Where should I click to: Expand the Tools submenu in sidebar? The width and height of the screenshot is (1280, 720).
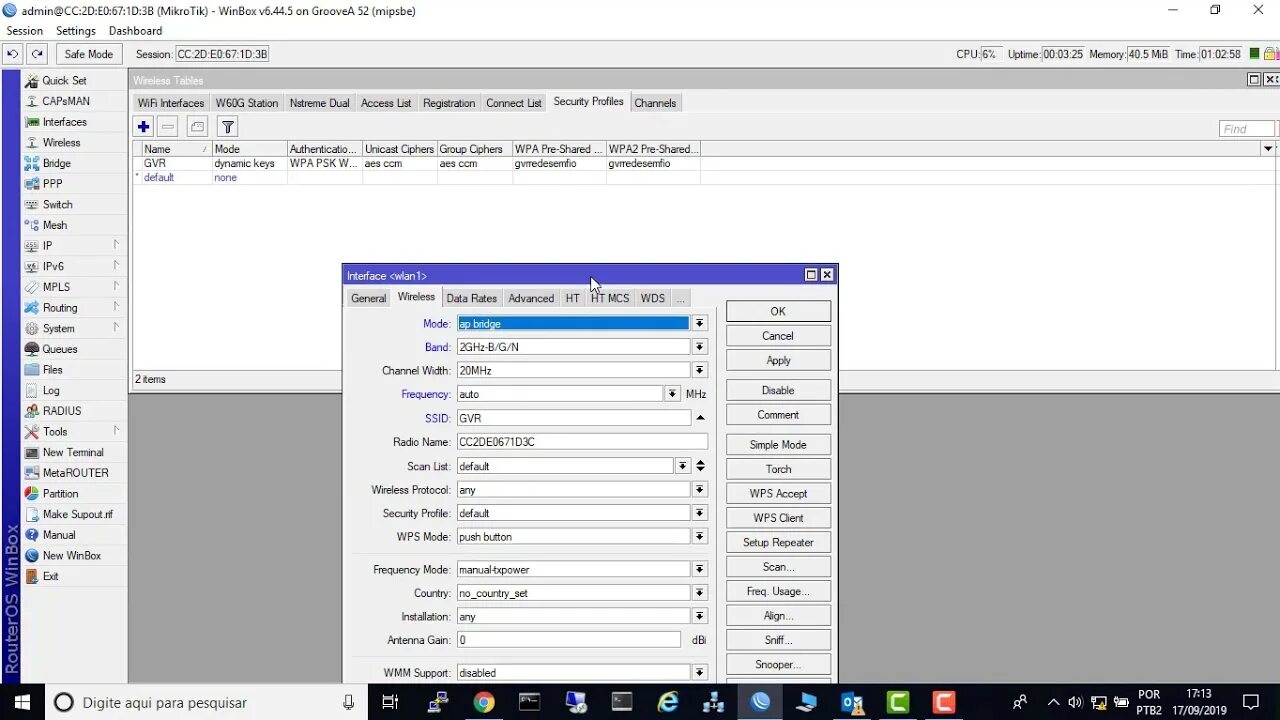coord(116,431)
